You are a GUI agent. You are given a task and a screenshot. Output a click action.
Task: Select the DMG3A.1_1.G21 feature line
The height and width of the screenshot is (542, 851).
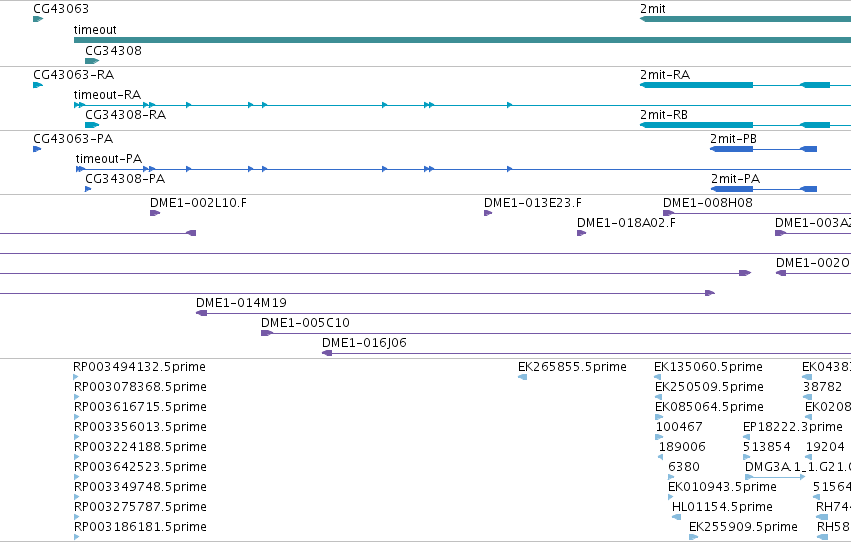tap(775, 477)
